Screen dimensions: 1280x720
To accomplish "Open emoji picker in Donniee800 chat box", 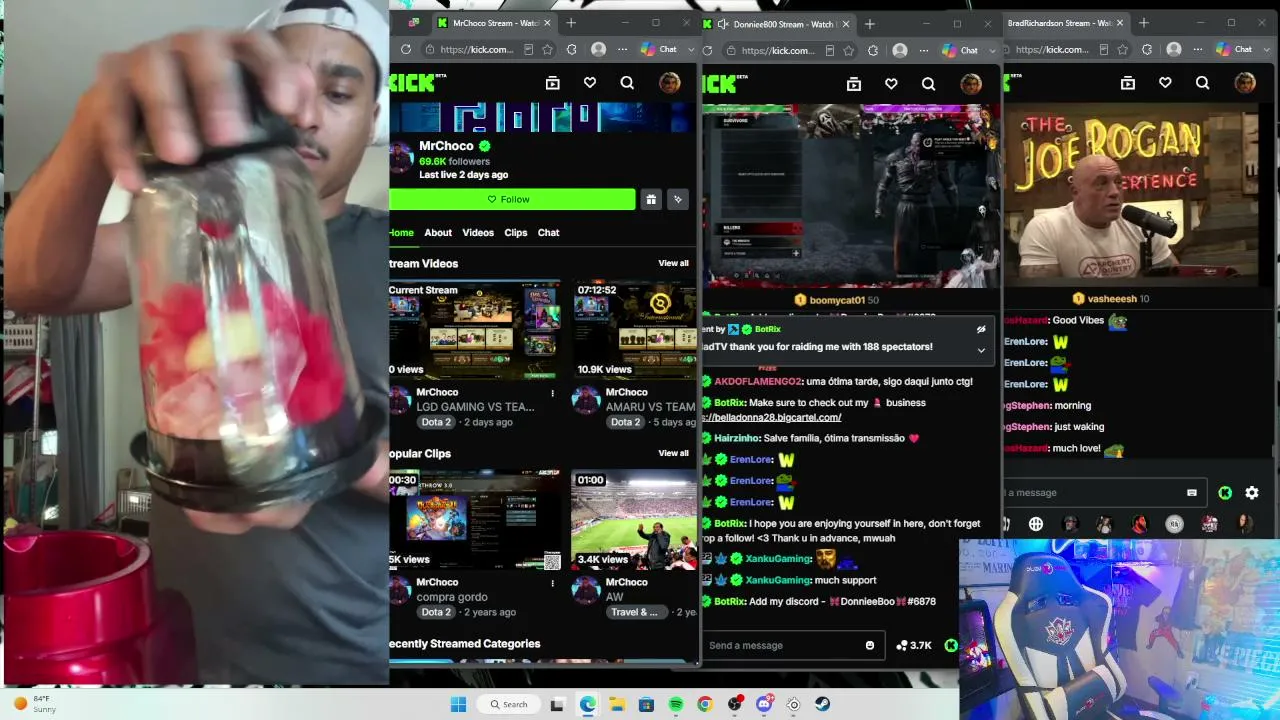I will pos(870,645).
